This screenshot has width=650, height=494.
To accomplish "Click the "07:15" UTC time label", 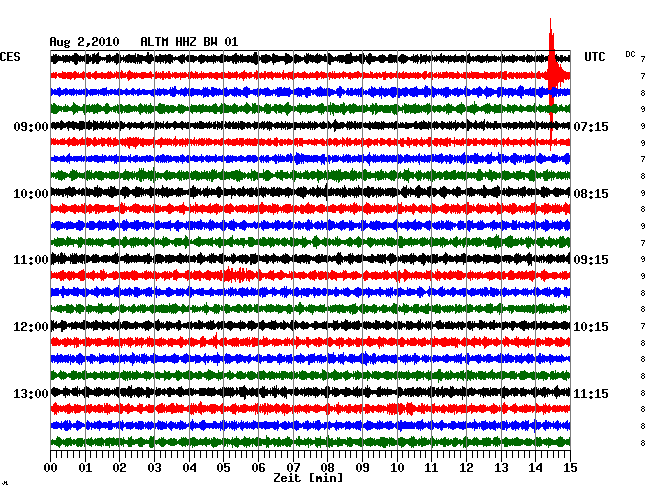I will pos(591,126).
